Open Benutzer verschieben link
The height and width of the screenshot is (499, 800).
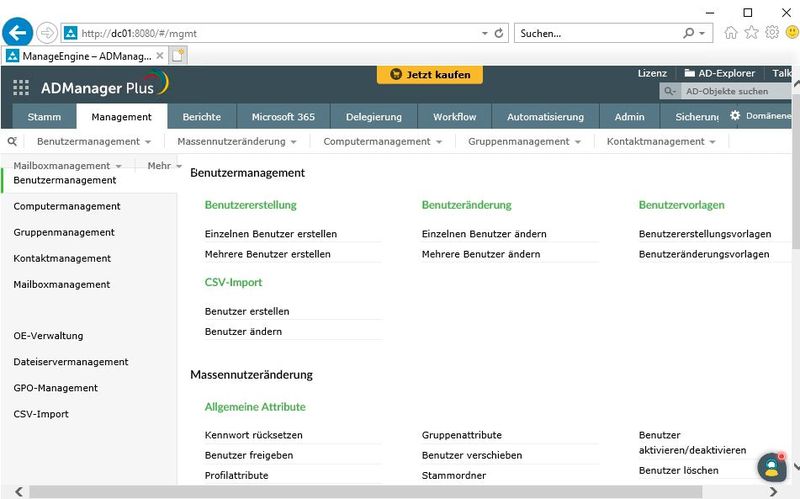click(472, 455)
